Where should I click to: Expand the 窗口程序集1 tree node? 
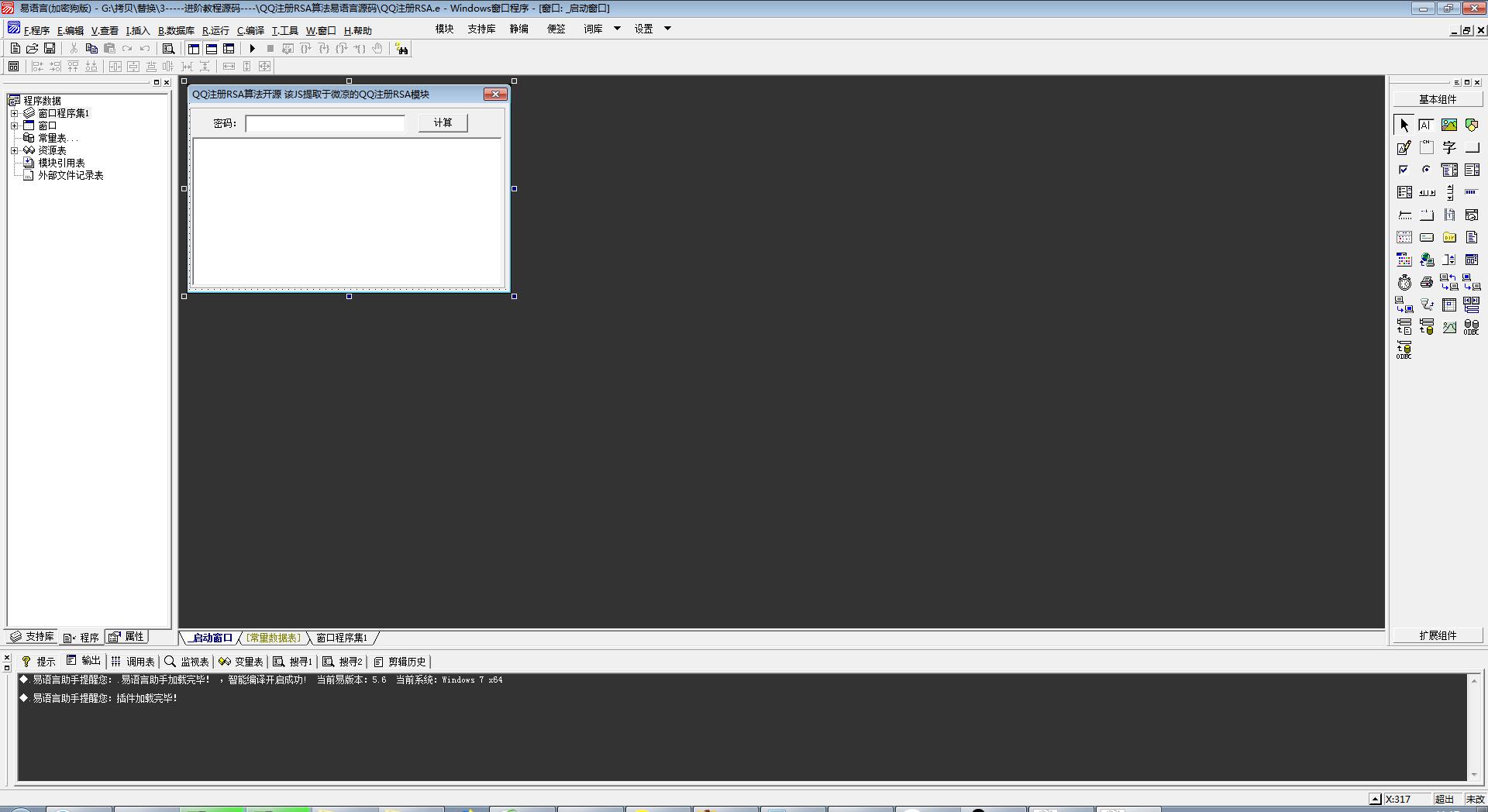[x=14, y=113]
